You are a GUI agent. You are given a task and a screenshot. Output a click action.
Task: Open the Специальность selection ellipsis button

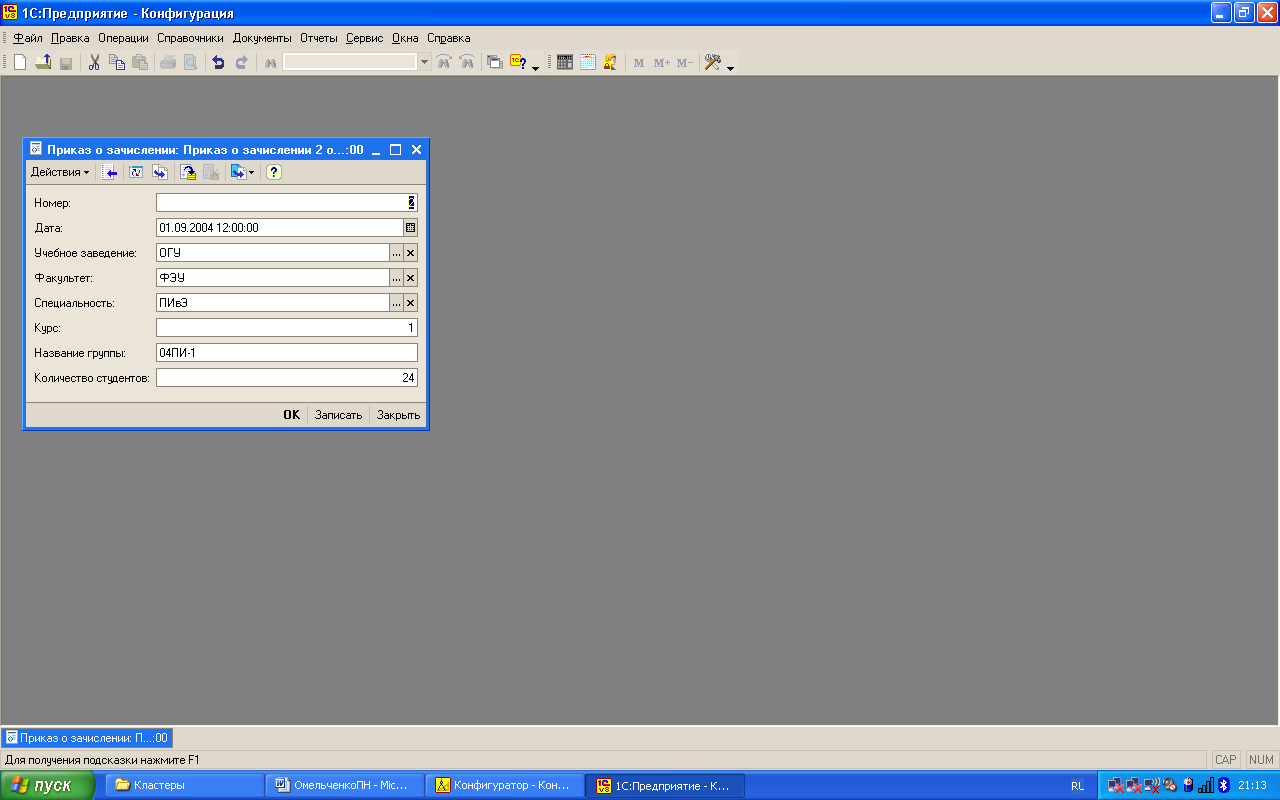[x=396, y=303]
